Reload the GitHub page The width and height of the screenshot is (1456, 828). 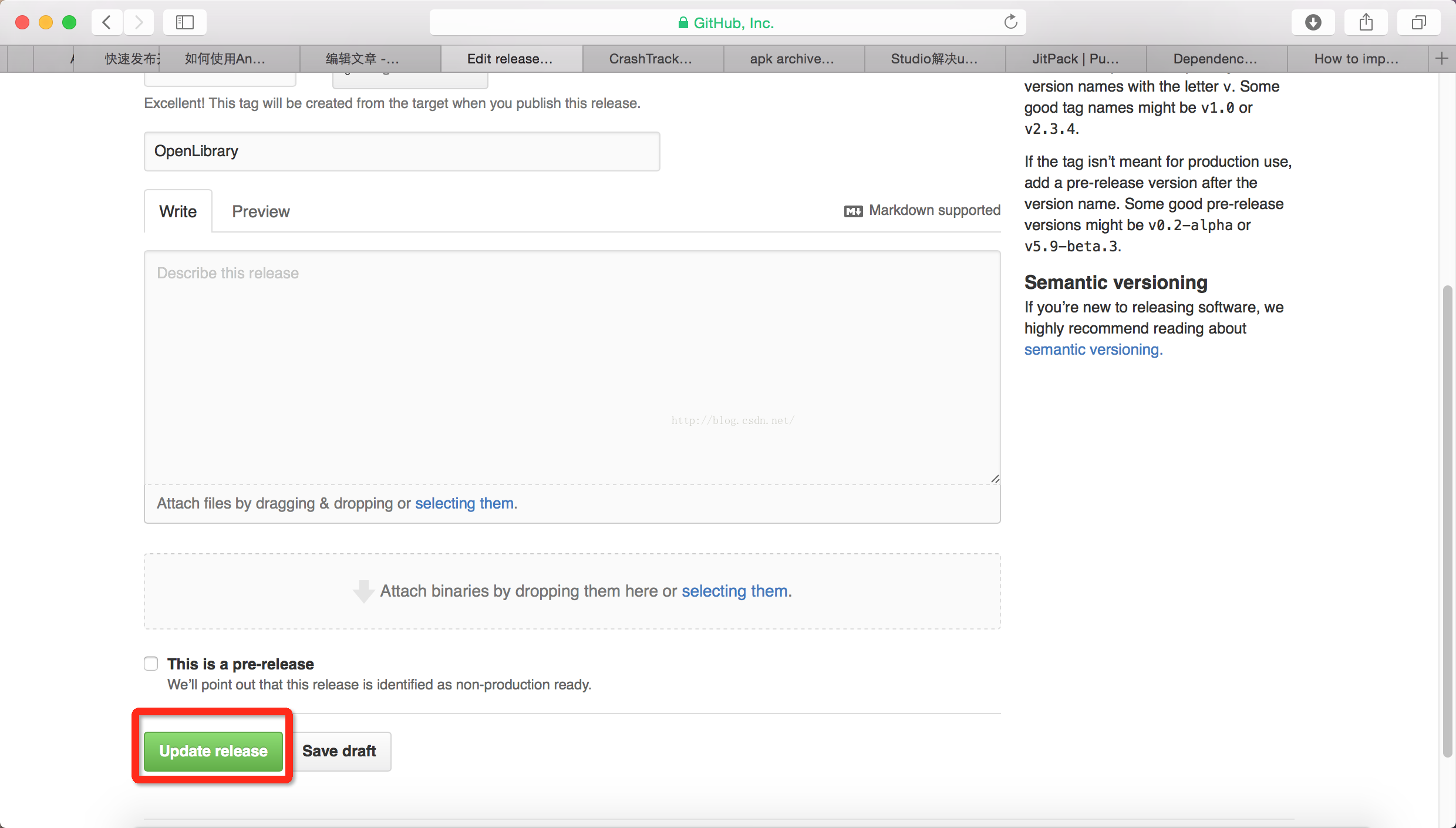(1010, 22)
